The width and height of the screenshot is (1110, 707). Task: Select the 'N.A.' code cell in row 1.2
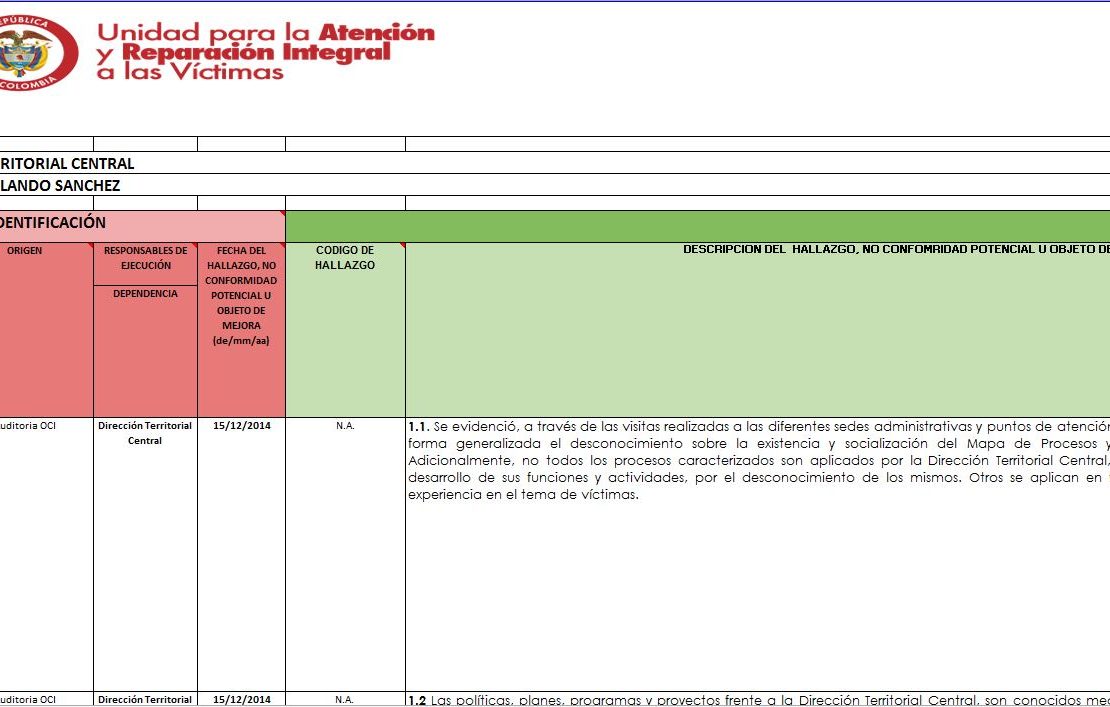[345, 699]
